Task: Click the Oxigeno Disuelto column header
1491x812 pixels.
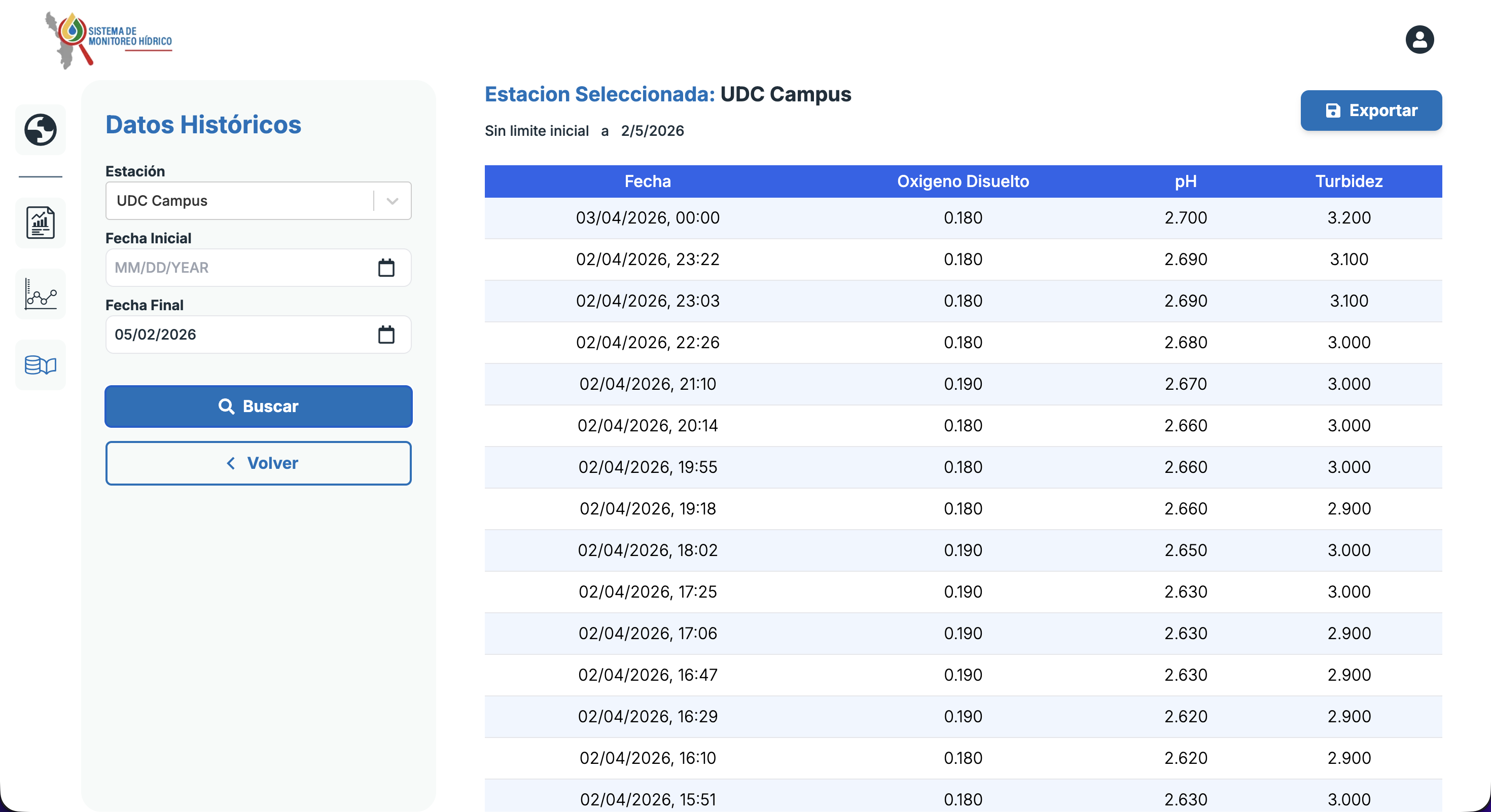Action: [963, 181]
